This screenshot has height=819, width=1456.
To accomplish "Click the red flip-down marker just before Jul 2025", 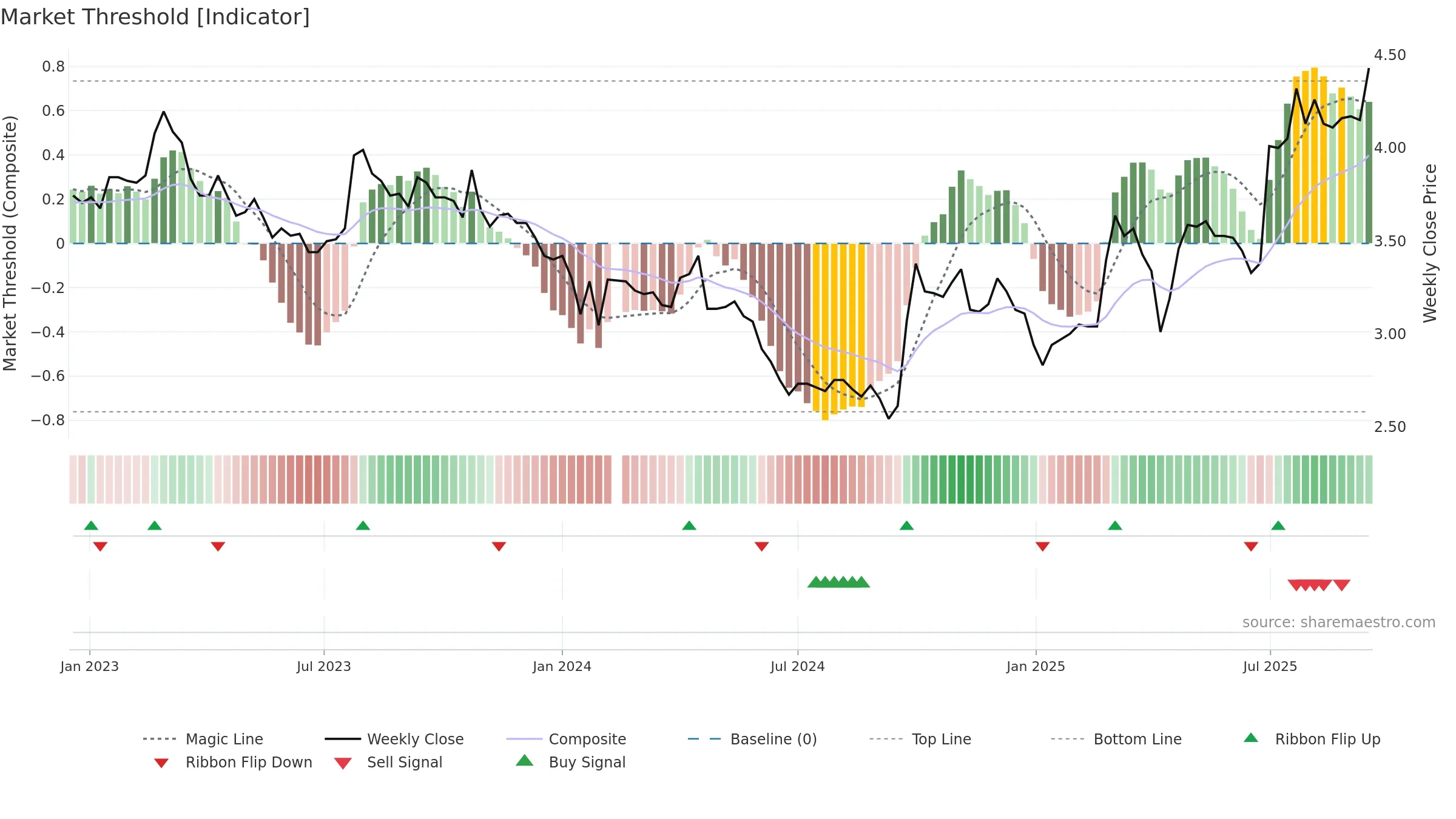I will pyautogui.click(x=1251, y=547).
